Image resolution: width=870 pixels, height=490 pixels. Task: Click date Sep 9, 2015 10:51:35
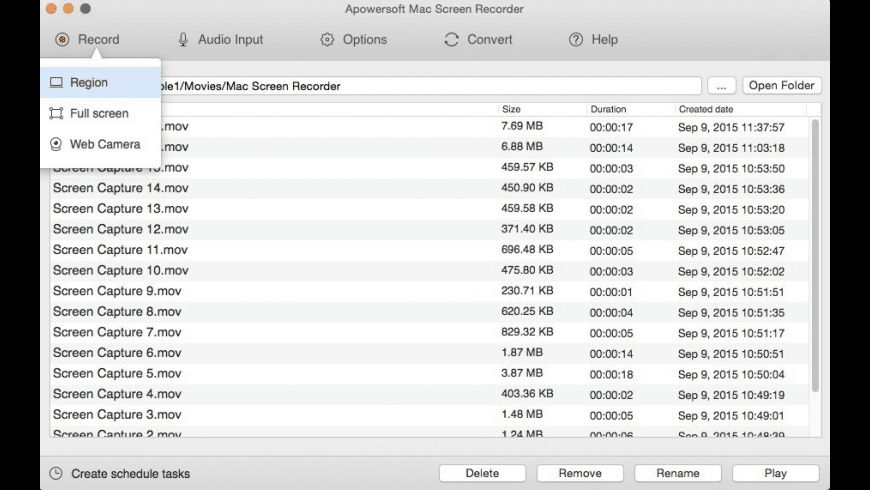point(731,312)
